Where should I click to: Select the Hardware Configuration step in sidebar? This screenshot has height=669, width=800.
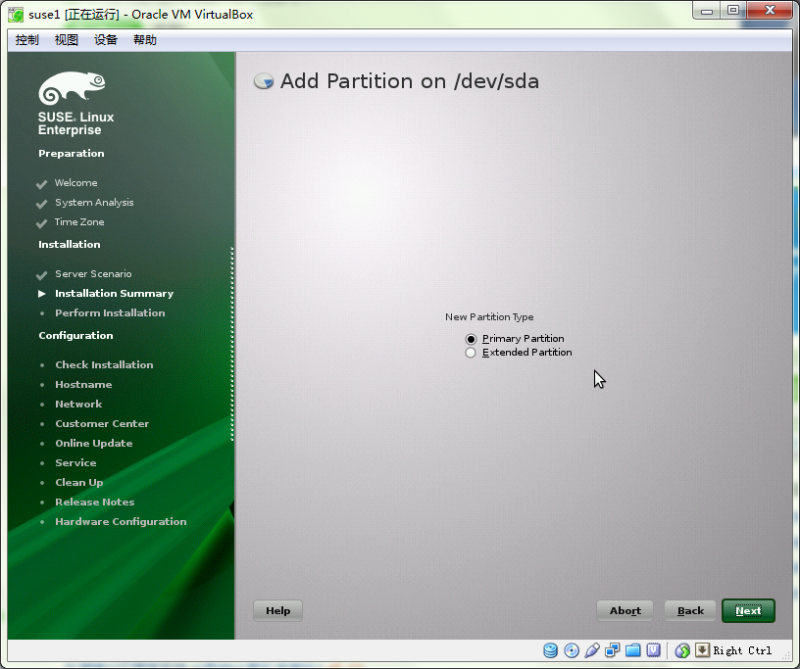pos(120,521)
